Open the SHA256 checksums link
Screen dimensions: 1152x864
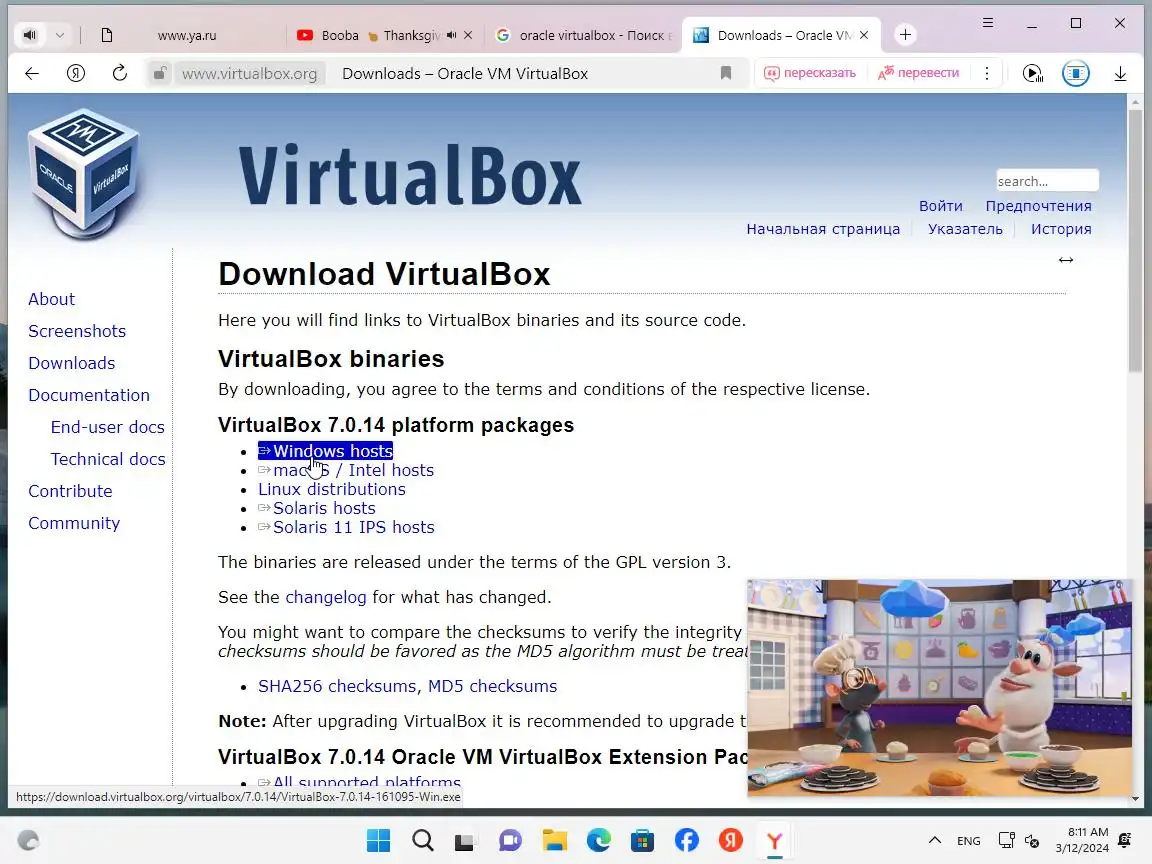[x=336, y=686]
